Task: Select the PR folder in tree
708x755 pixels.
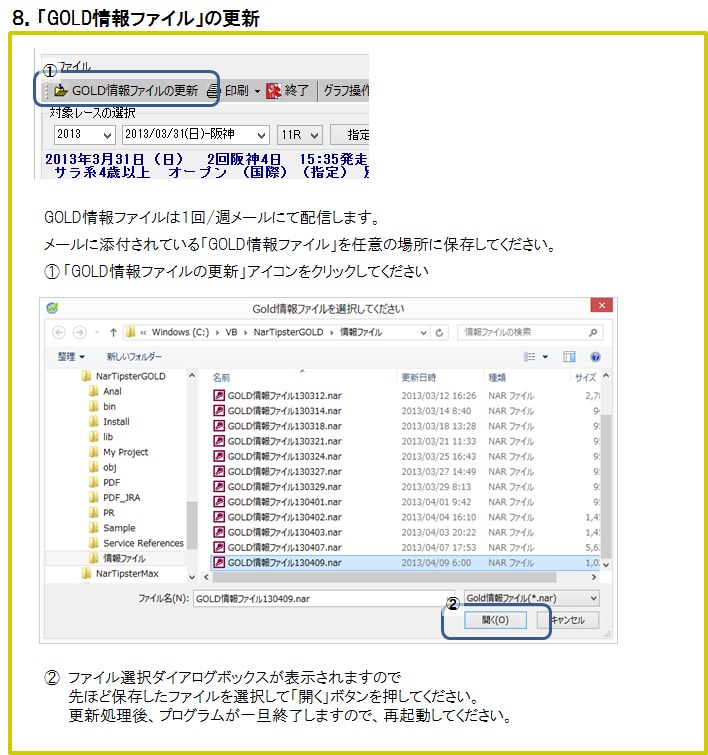Action: click(108, 513)
